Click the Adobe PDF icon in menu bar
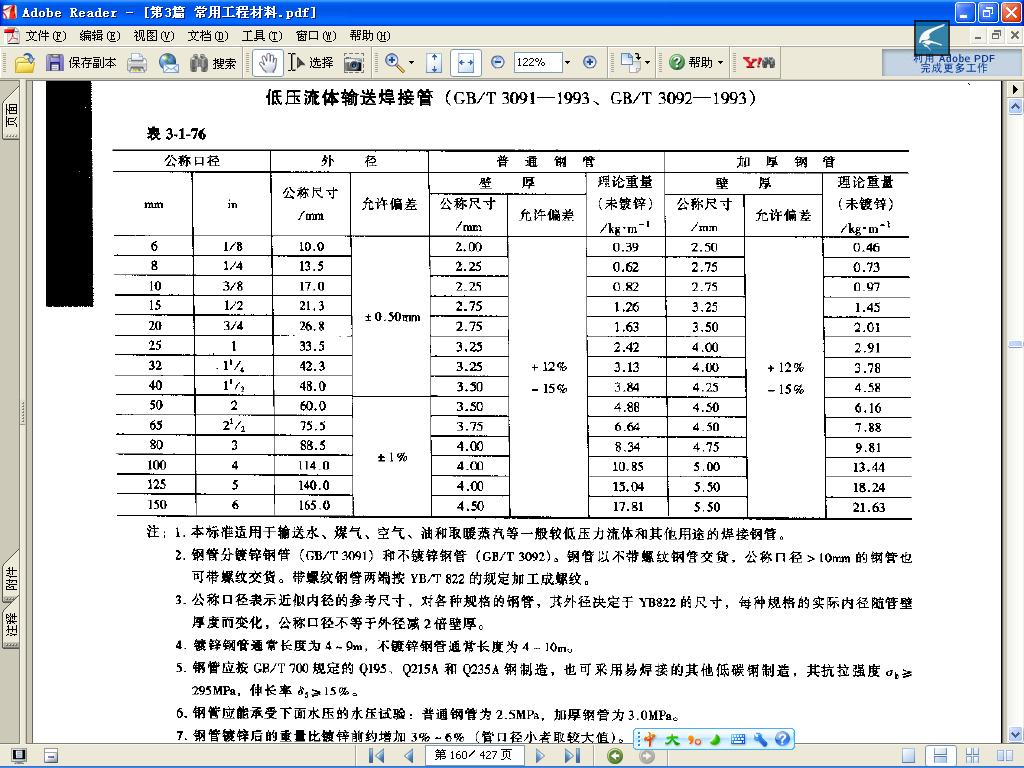Screen dimensions: 1024x768 click(12, 36)
